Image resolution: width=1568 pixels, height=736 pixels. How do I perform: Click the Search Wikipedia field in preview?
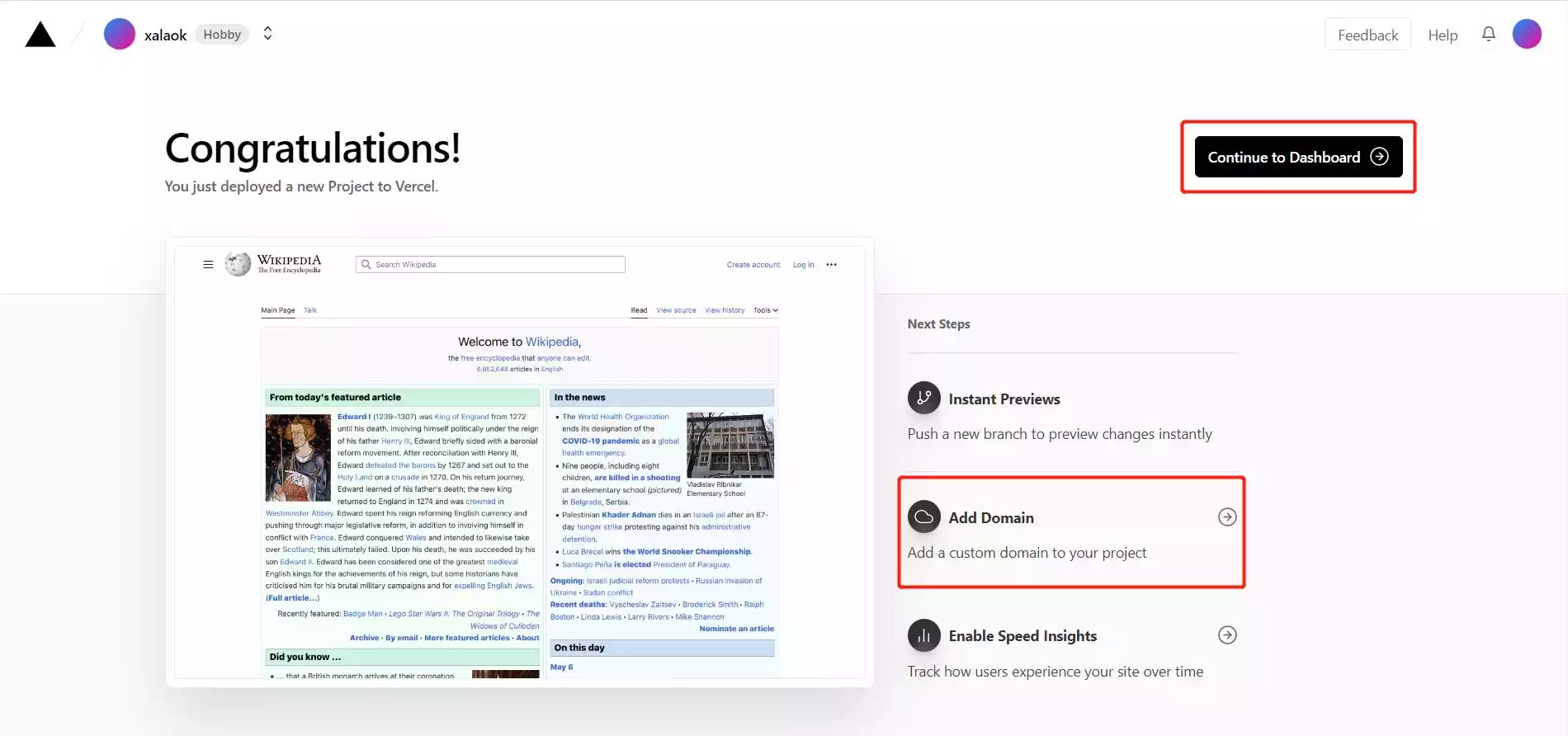pyautogui.click(x=490, y=264)
